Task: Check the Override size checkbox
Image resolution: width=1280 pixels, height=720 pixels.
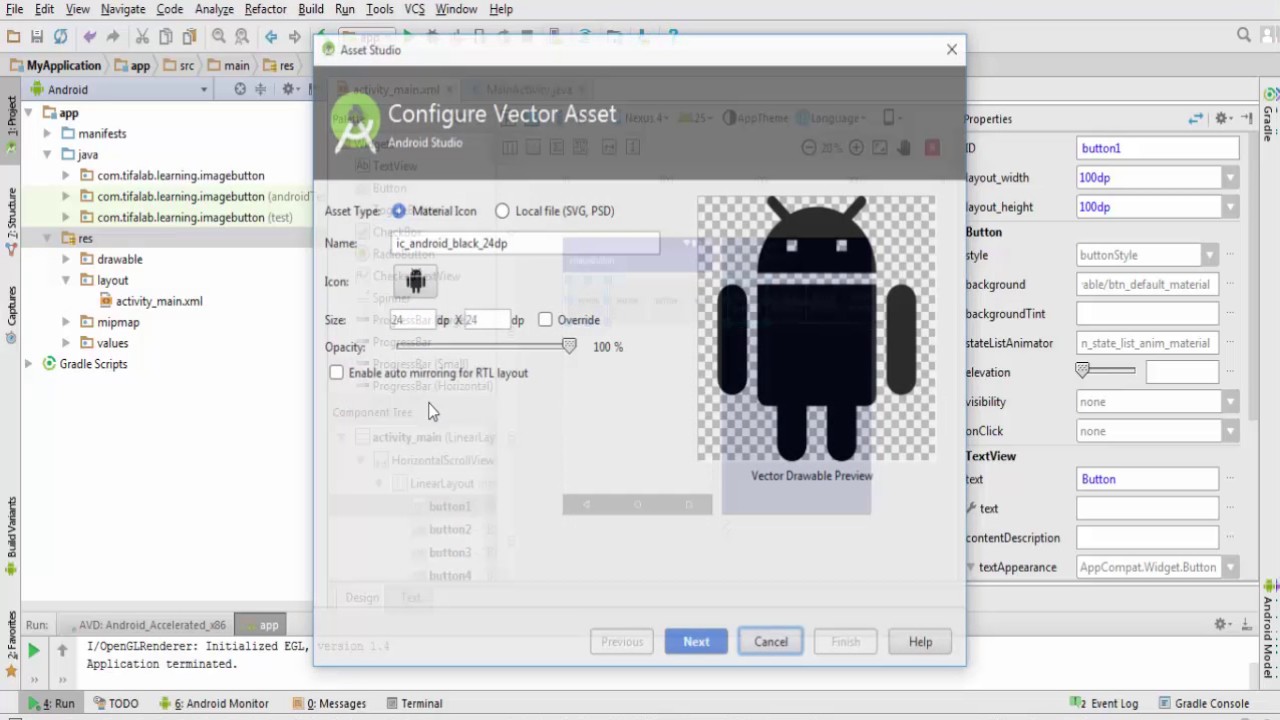Action: (x=545, y=320)
